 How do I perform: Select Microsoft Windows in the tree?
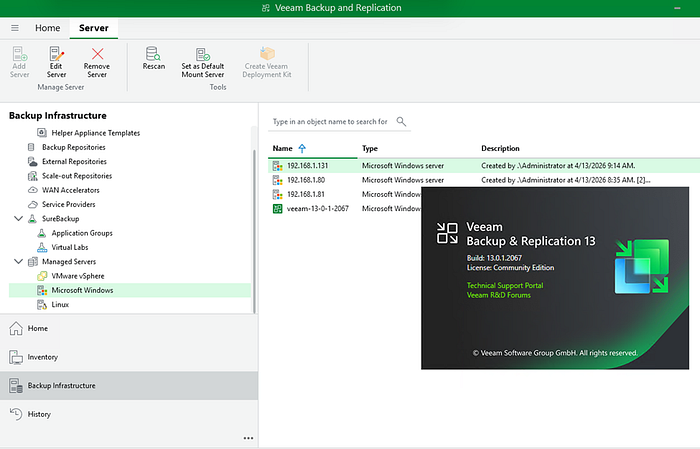[x=130, y=290]
